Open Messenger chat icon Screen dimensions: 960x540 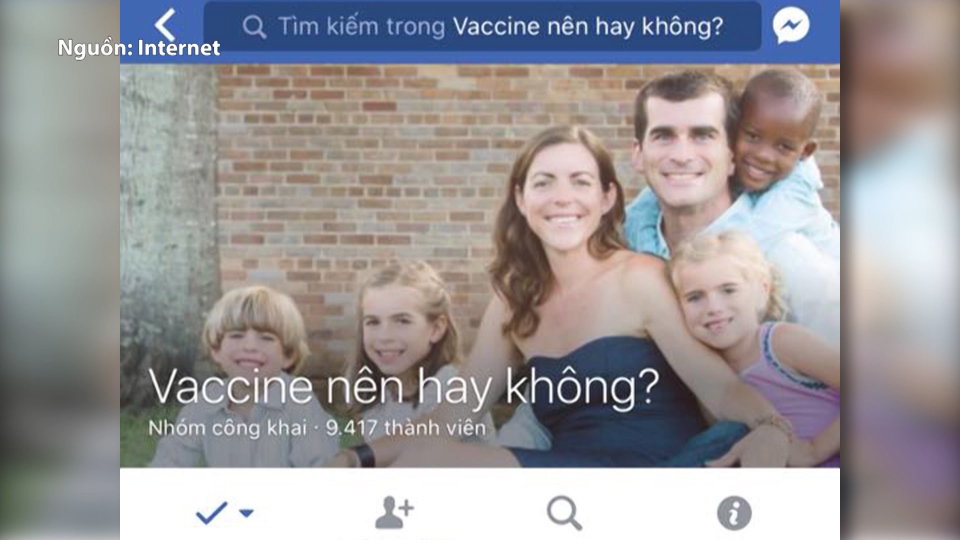(x=791, y=25)
